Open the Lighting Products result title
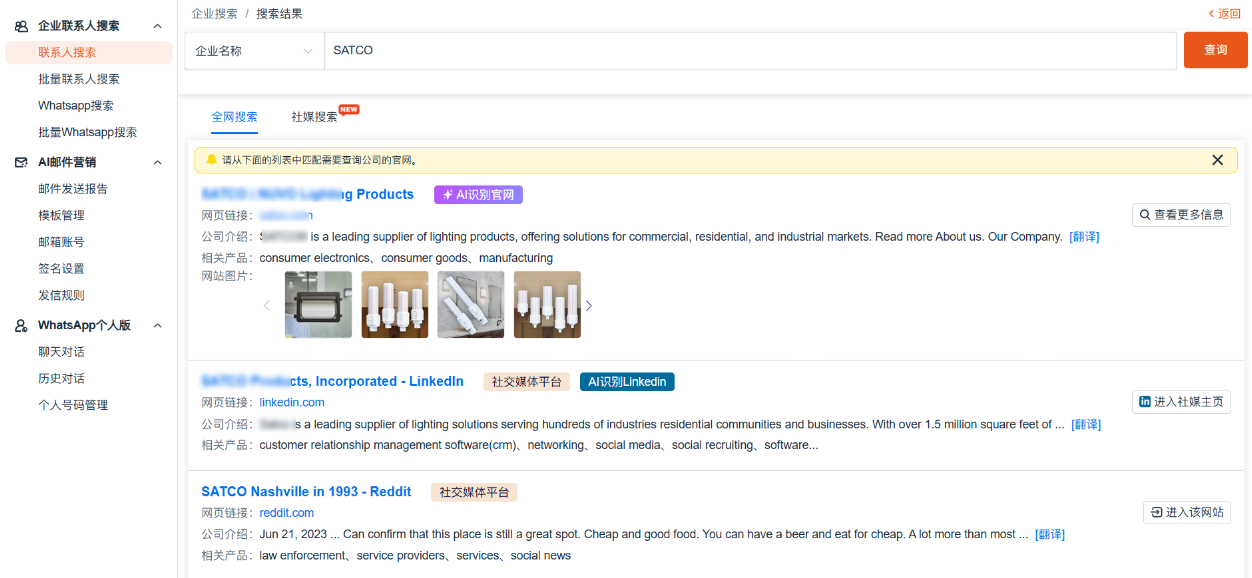The height and width of the screenshot is (578, 1252). click(307, 195)
